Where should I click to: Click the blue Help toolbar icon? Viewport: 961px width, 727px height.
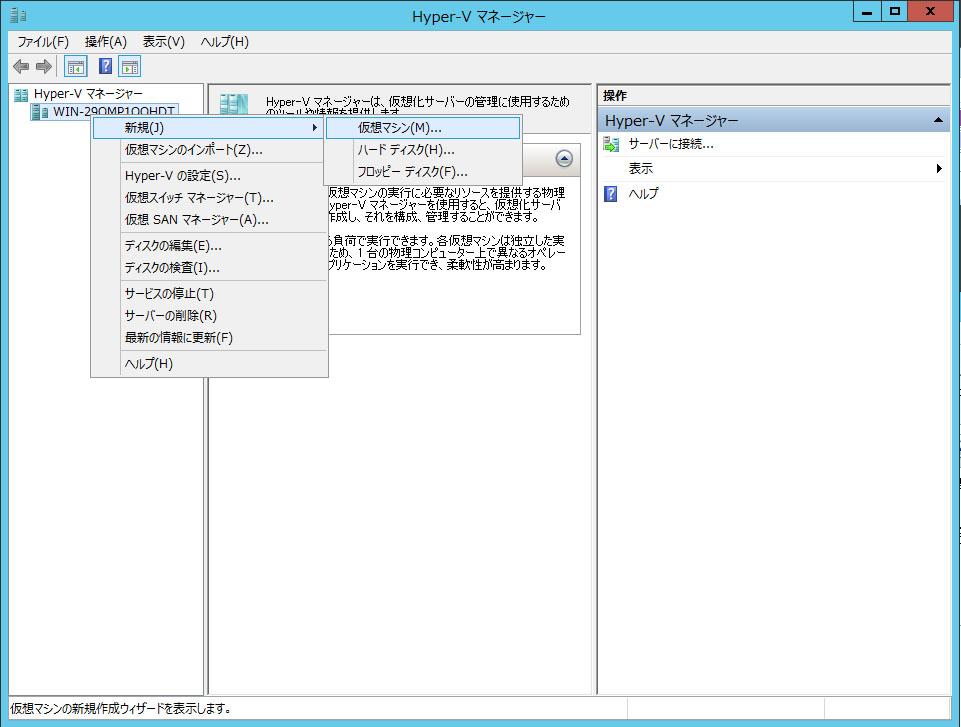(105, 66)
